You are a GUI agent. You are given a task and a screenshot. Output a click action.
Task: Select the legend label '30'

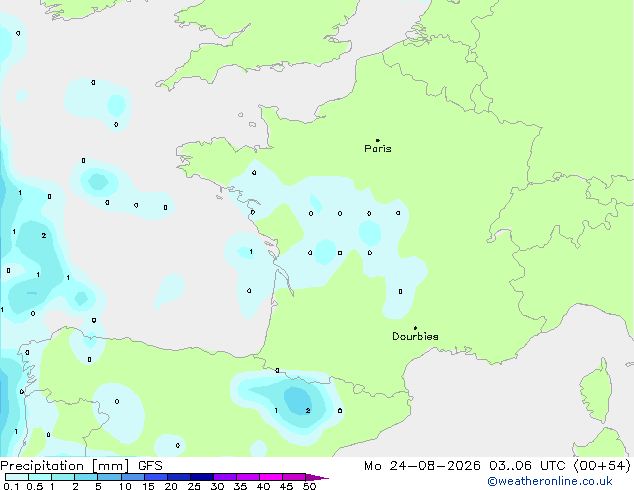pos(217,486)
